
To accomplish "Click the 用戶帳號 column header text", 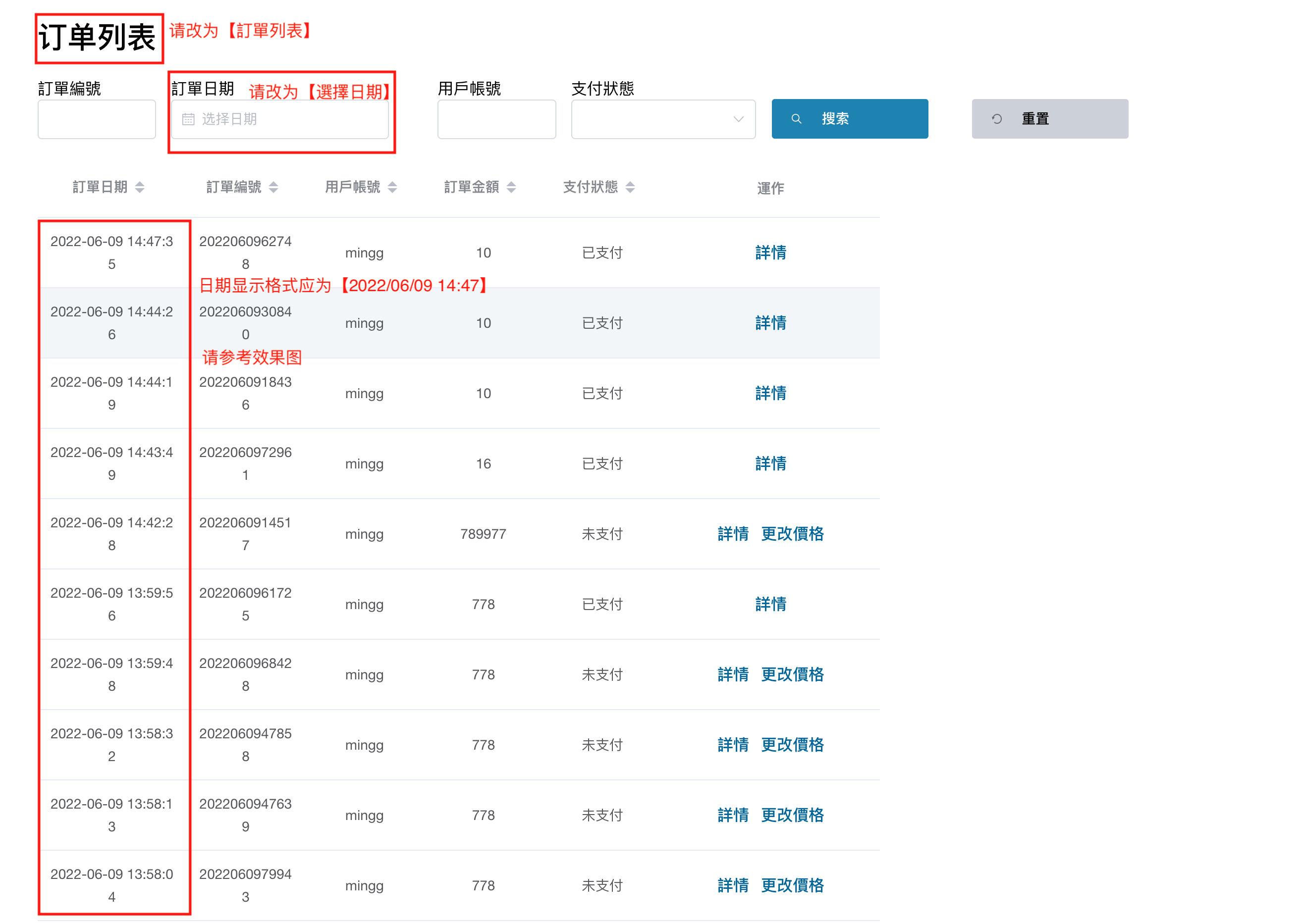I will tap(352, 187).
